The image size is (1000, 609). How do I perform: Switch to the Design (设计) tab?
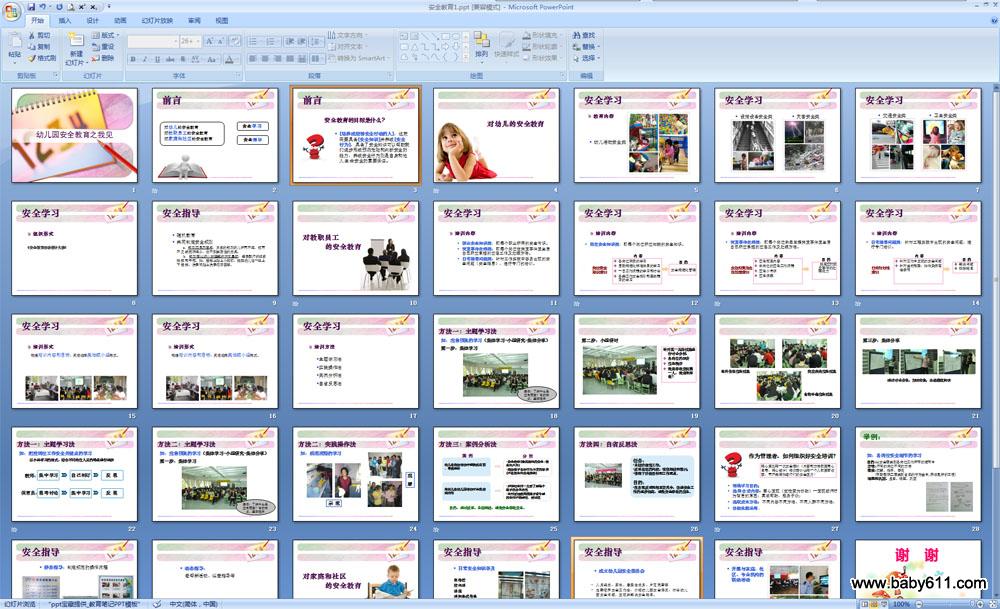coord(92,21)
